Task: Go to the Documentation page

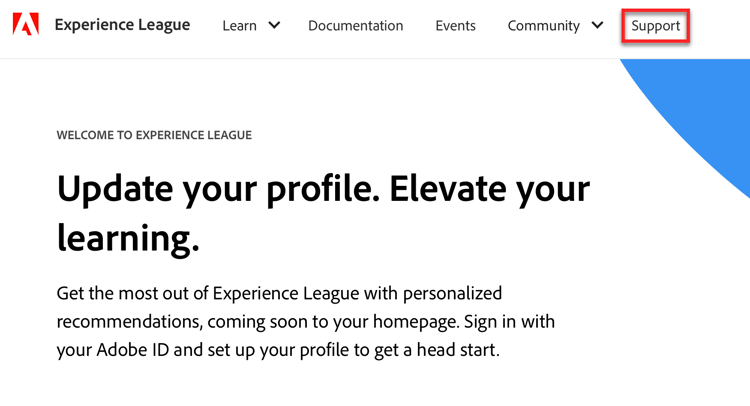Action: [355, 26]
